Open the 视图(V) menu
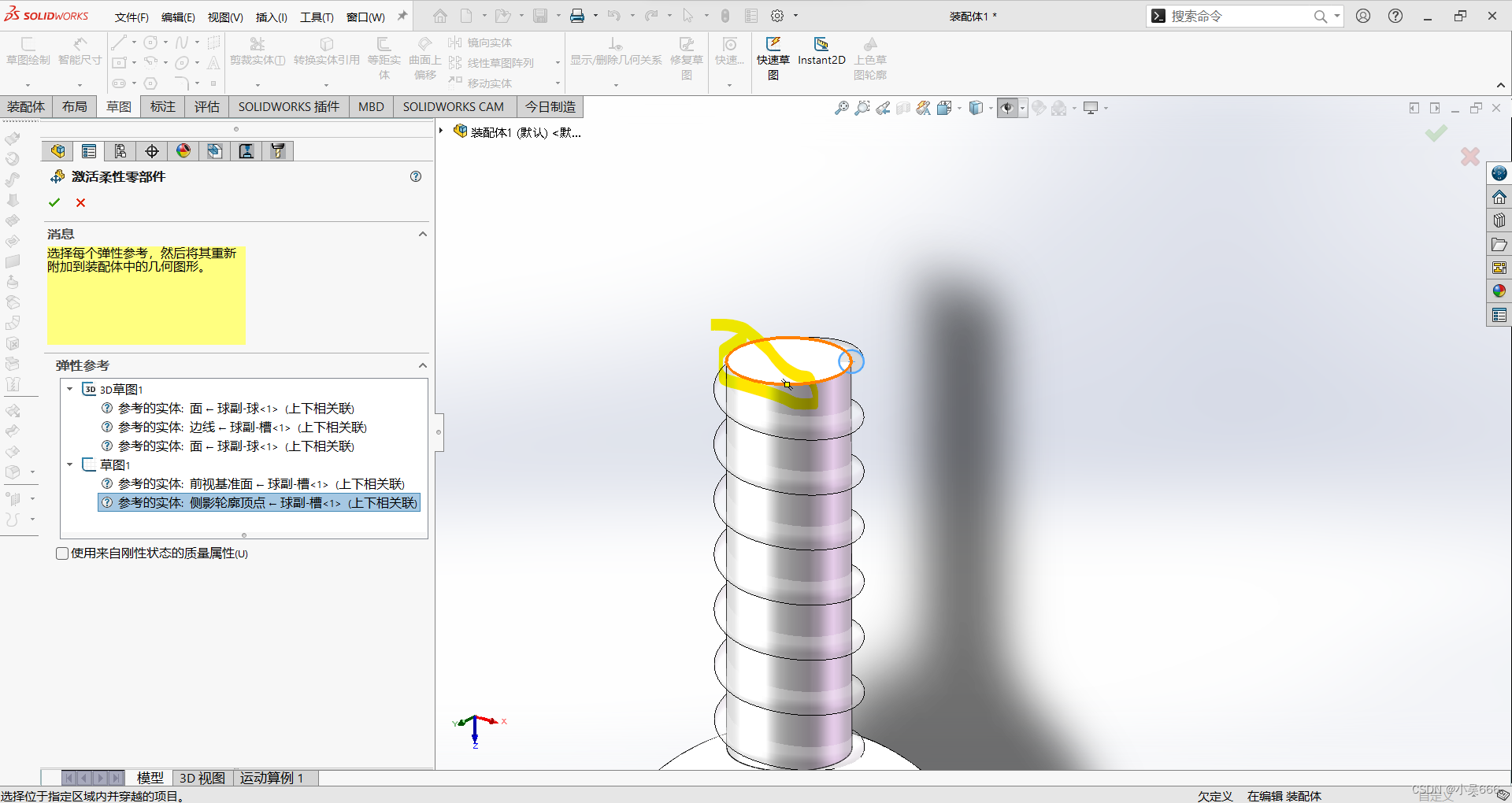 pos(225,17)
